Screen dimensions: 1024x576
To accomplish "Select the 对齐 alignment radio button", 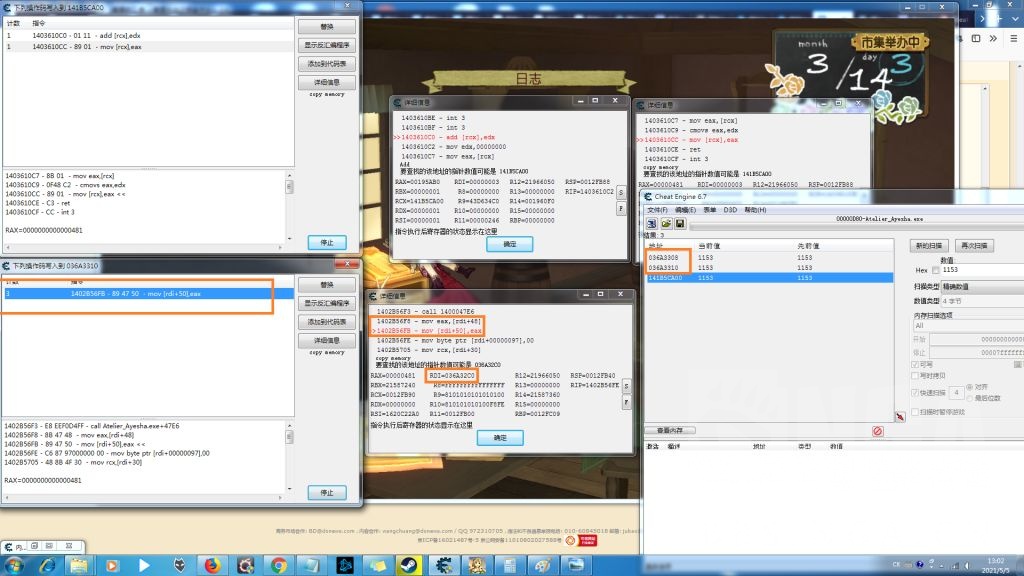I will click(x=968, y=389).
